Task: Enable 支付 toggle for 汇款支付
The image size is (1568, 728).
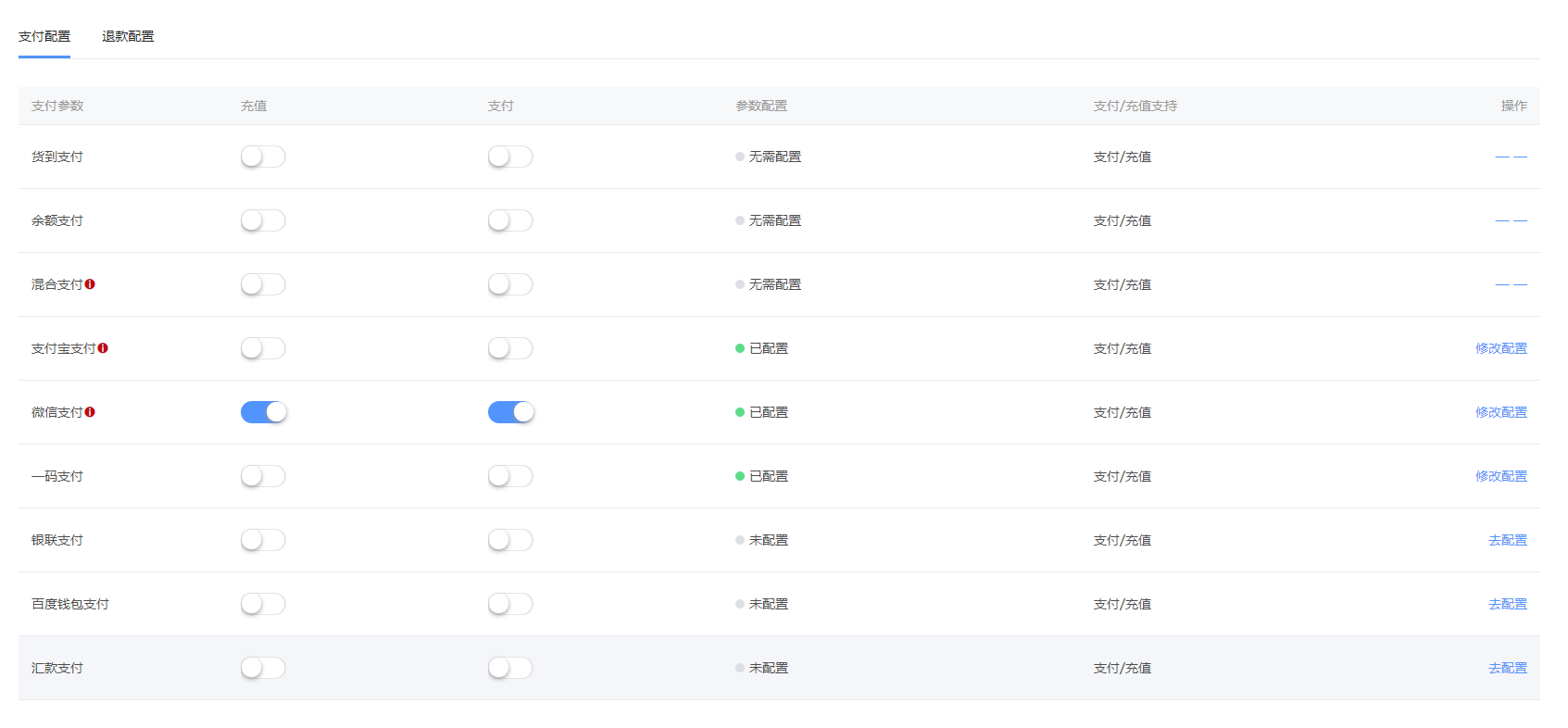Action: pos(510,668)
